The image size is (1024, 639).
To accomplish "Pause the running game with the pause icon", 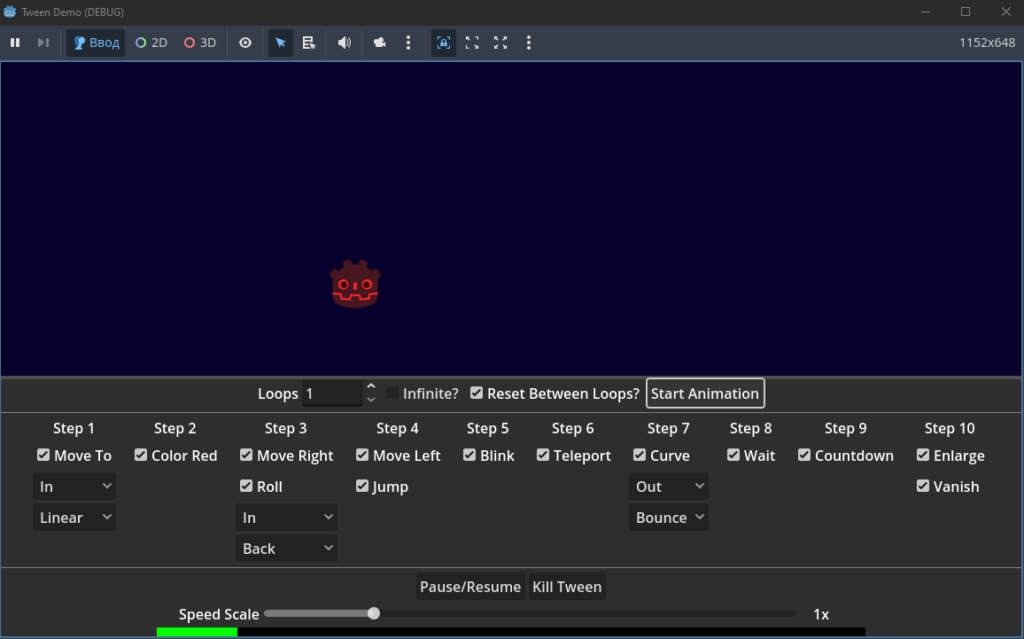I will [15, 42].
